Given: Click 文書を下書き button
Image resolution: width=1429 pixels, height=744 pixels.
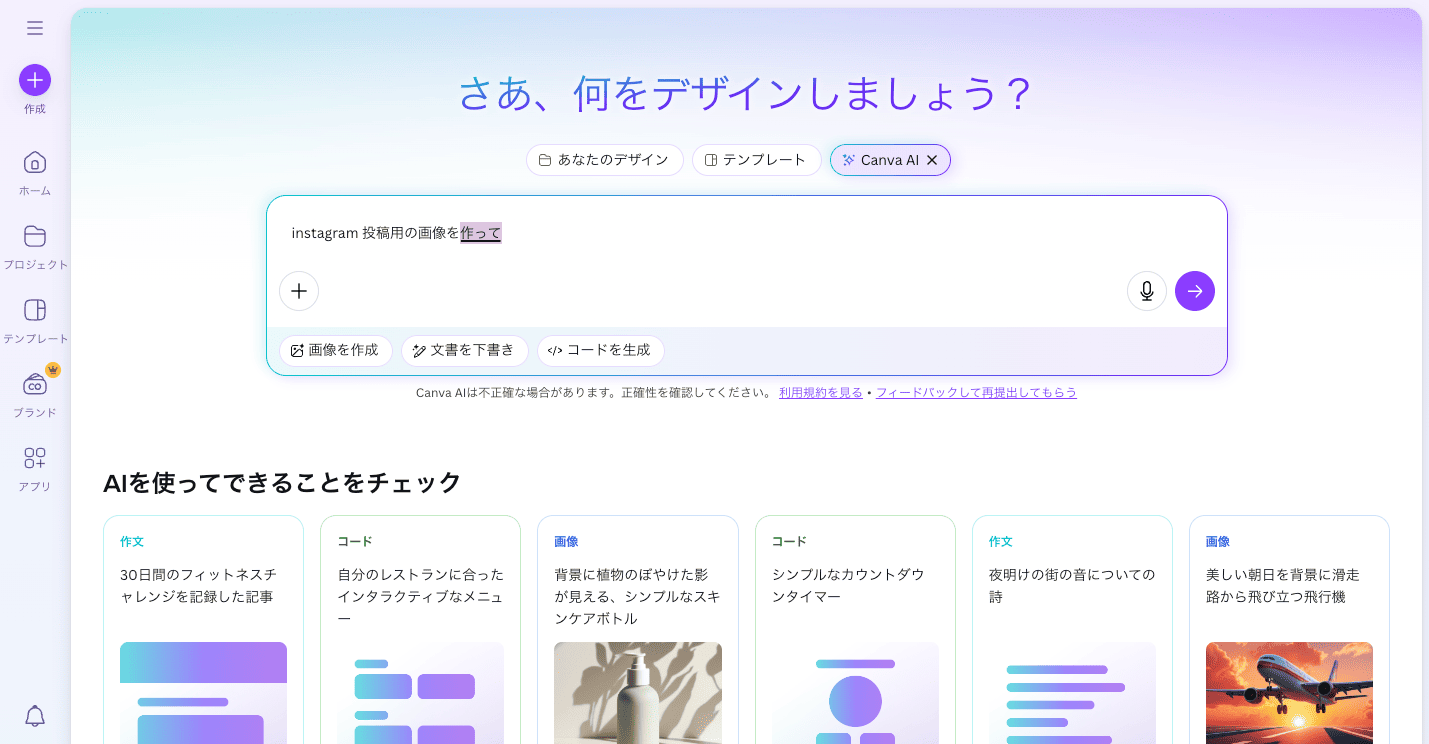Looking at the screenshot, I should [465, 350].
